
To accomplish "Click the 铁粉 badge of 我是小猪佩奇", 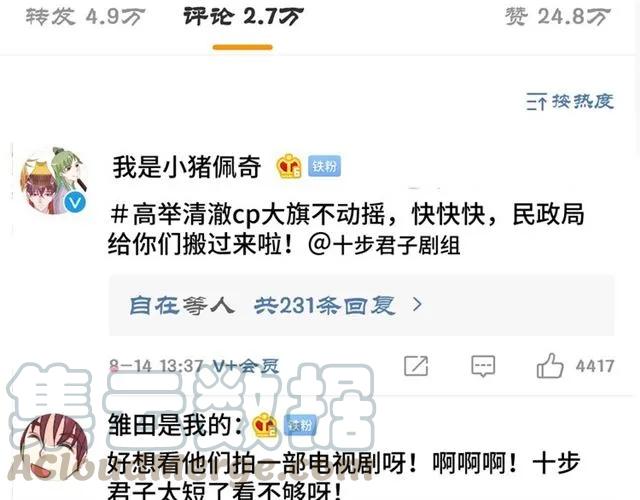I will 324,166.
